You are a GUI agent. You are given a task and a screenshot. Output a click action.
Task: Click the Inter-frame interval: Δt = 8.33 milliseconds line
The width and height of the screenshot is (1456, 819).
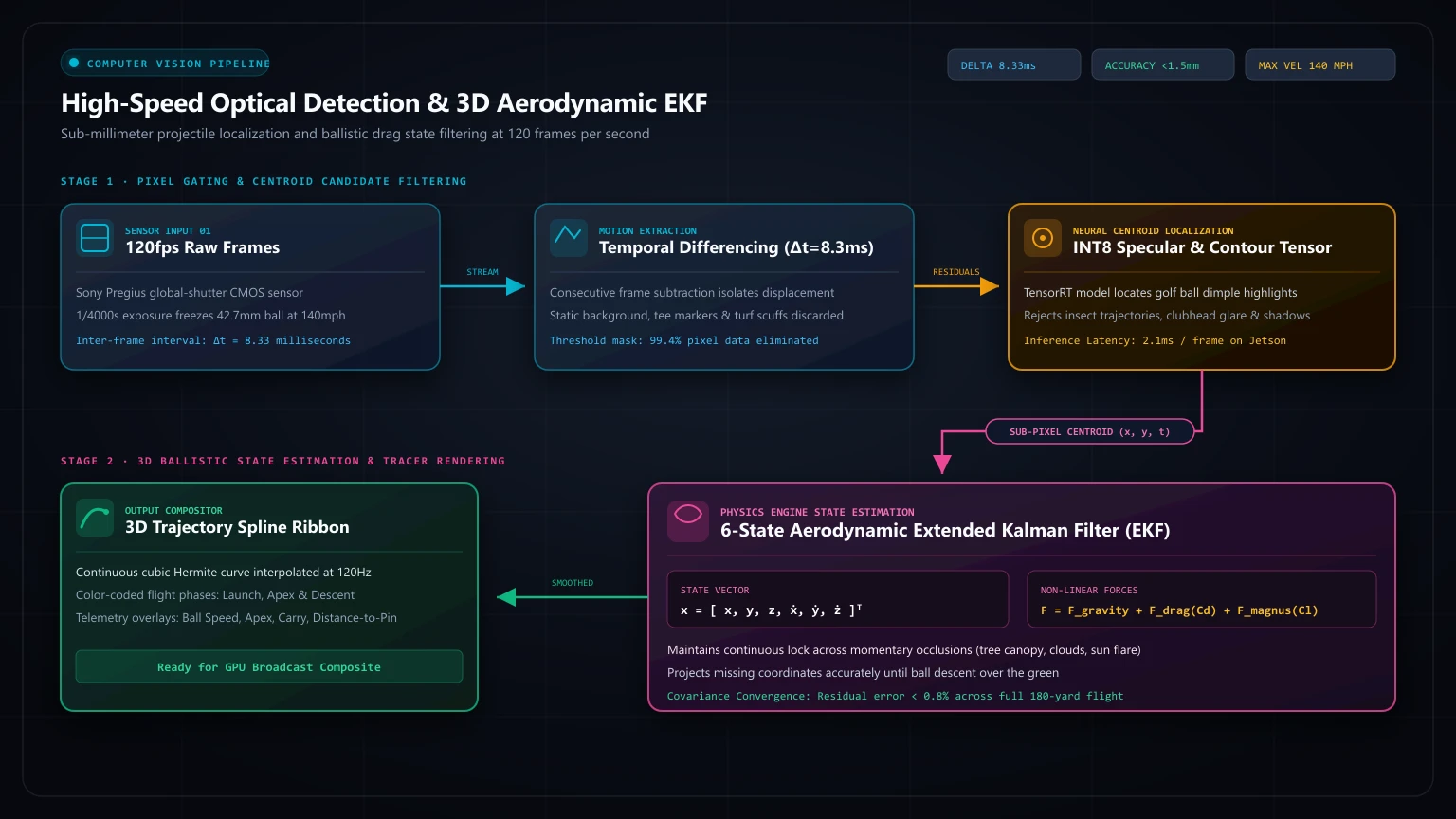click(x=213, y=340)
